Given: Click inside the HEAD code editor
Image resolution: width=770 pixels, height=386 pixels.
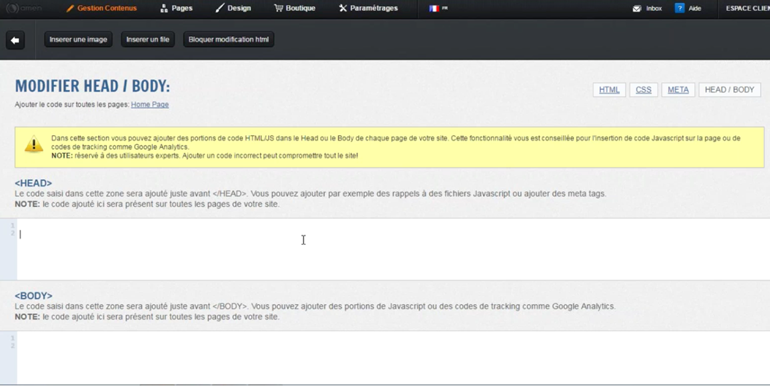Looking at the screenshot, I should 393,249.
